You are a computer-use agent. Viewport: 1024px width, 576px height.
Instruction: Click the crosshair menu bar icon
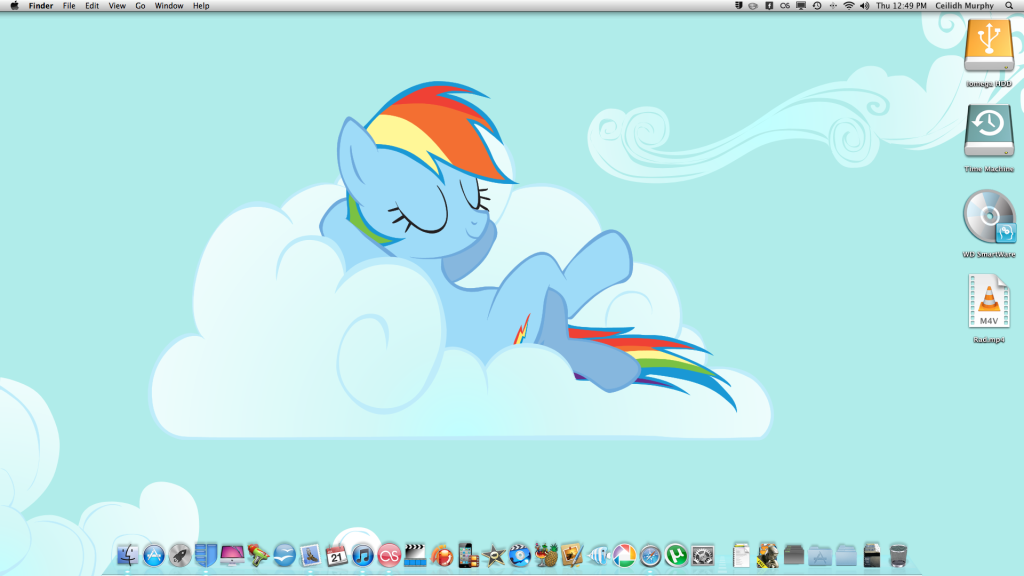833,5
